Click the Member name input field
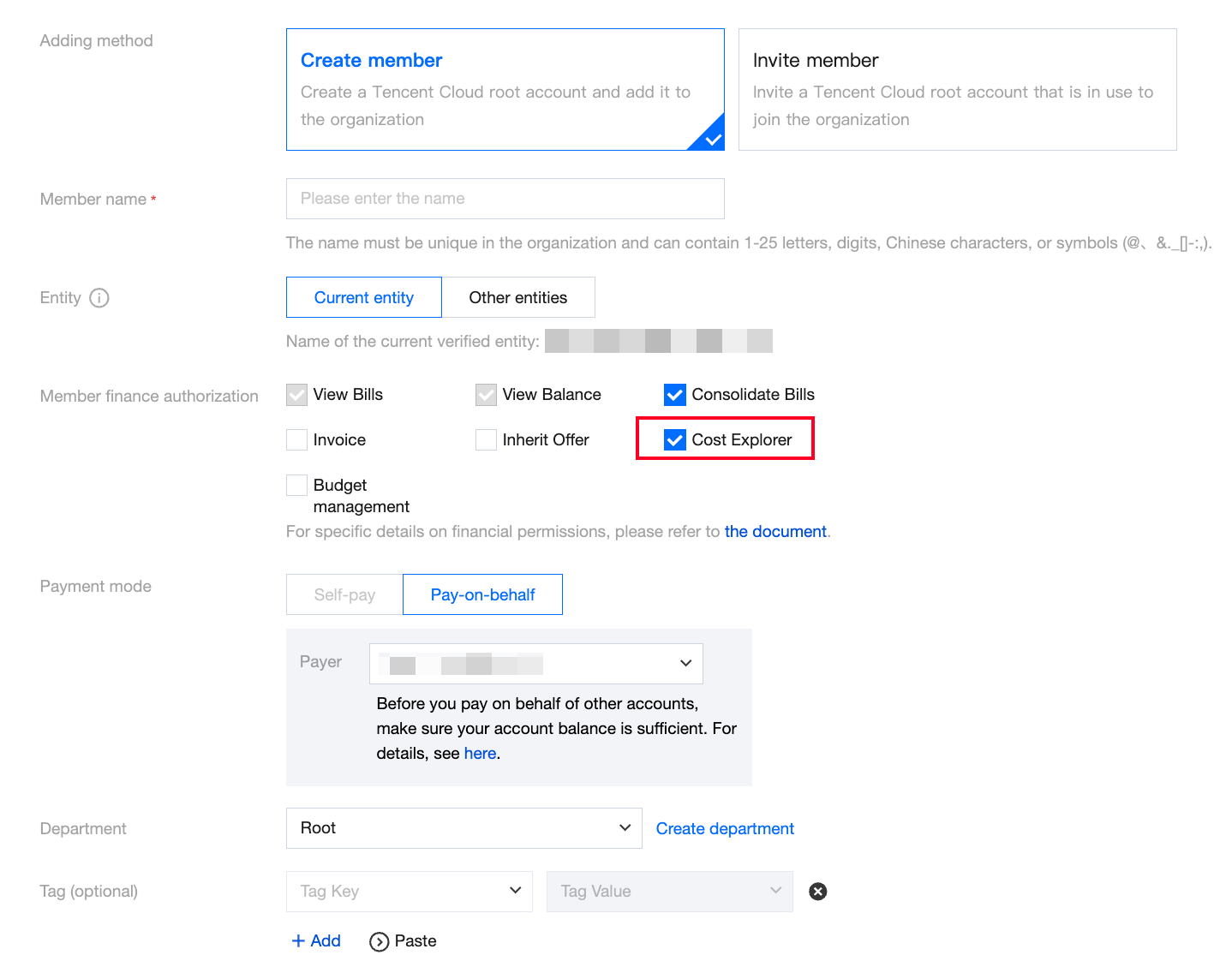 tap(505, 199)
